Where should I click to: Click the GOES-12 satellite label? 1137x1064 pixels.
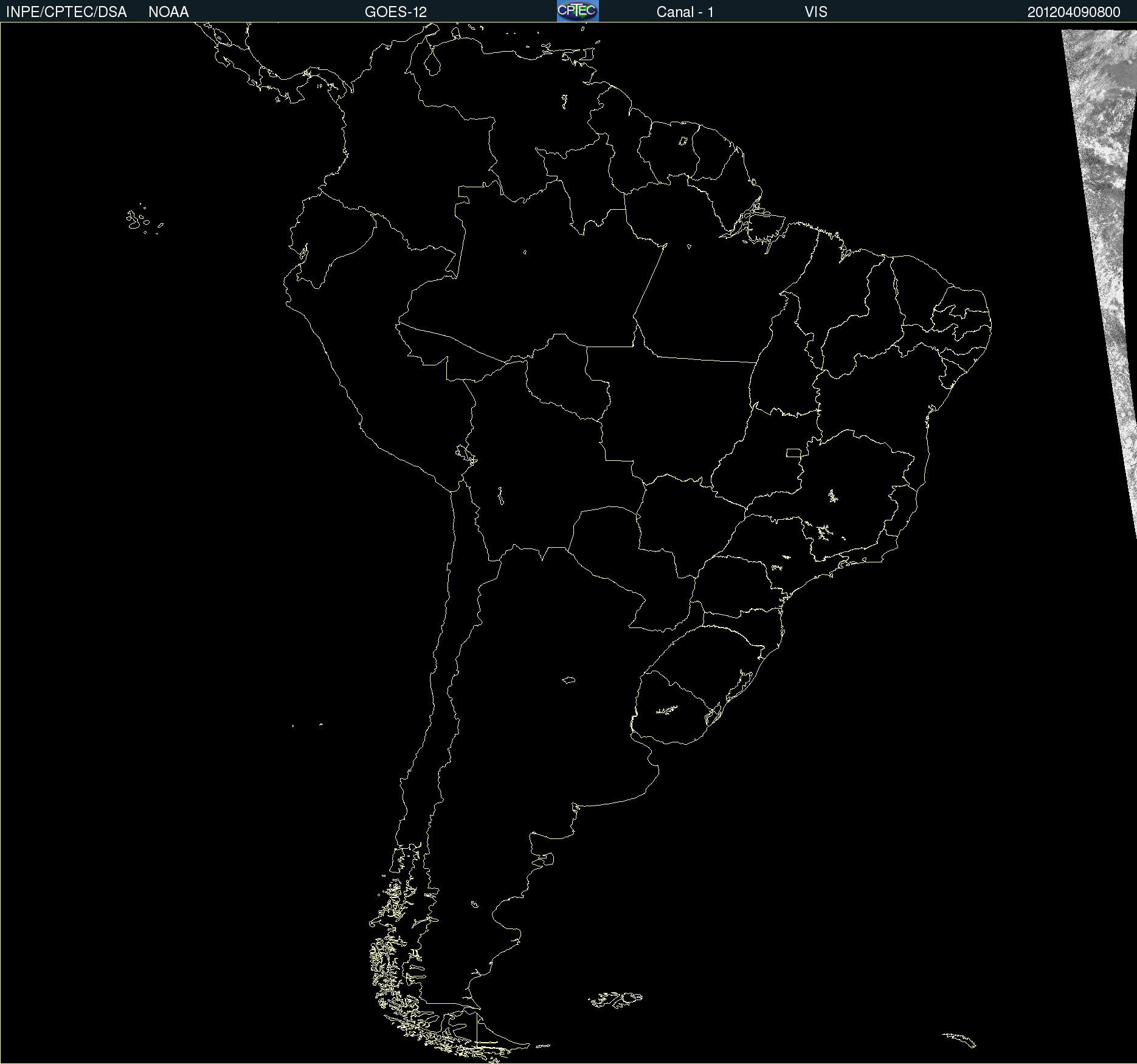tap(396, 12)
